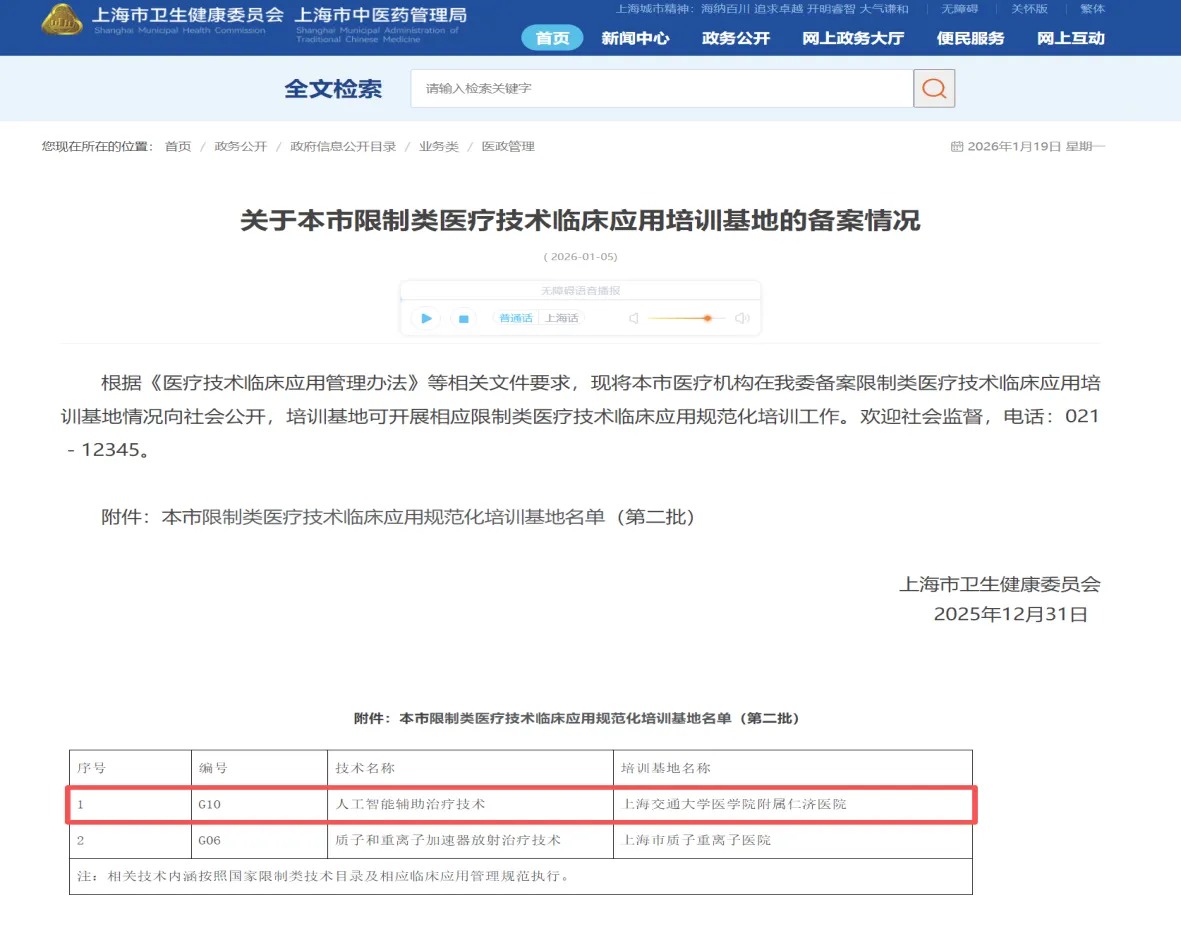Screen dimensions: 1181x935
Task: Open the 新闻中心 section
Action: coord(636,38)
